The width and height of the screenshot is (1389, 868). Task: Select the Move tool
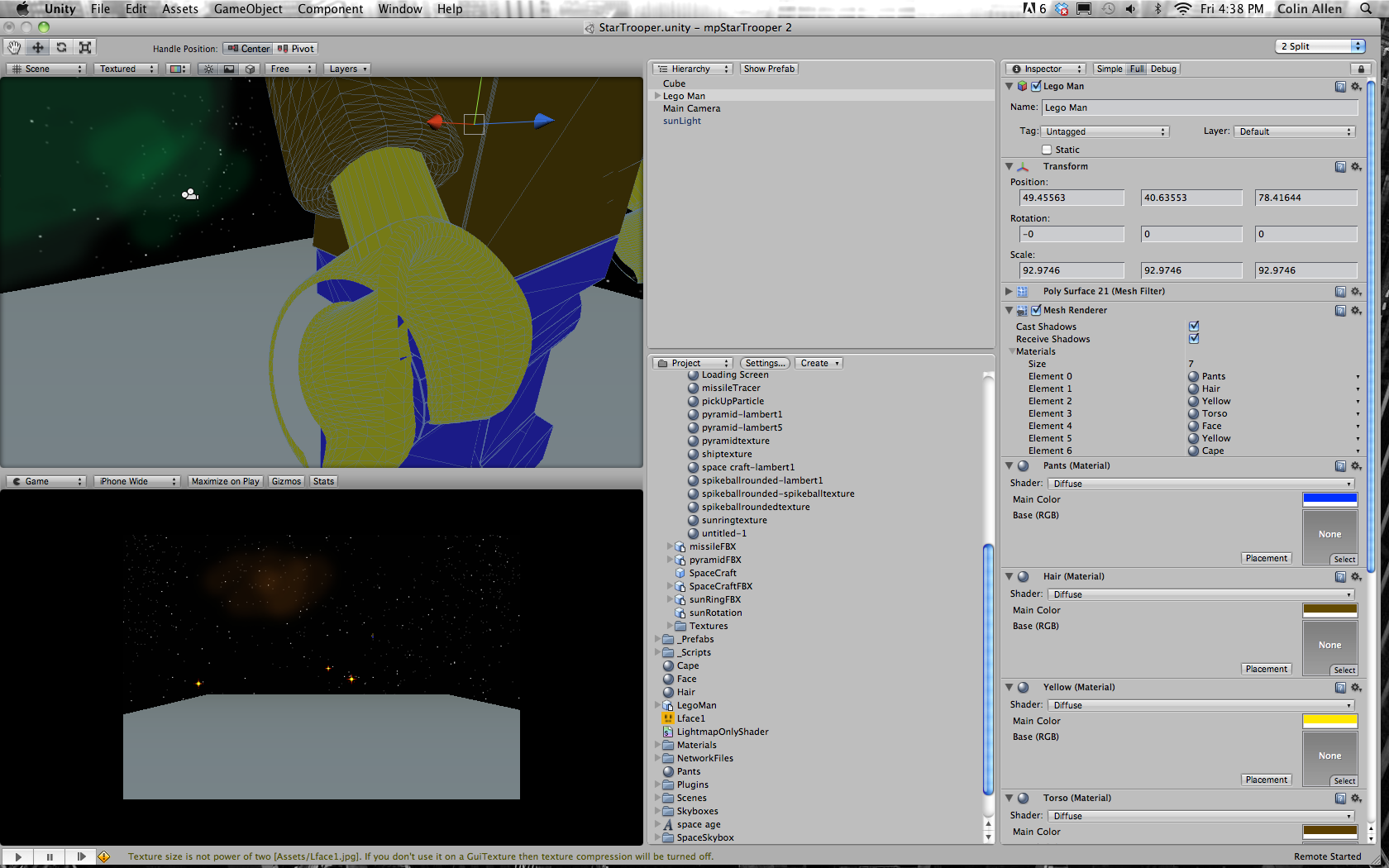click(x=37, y=47)
